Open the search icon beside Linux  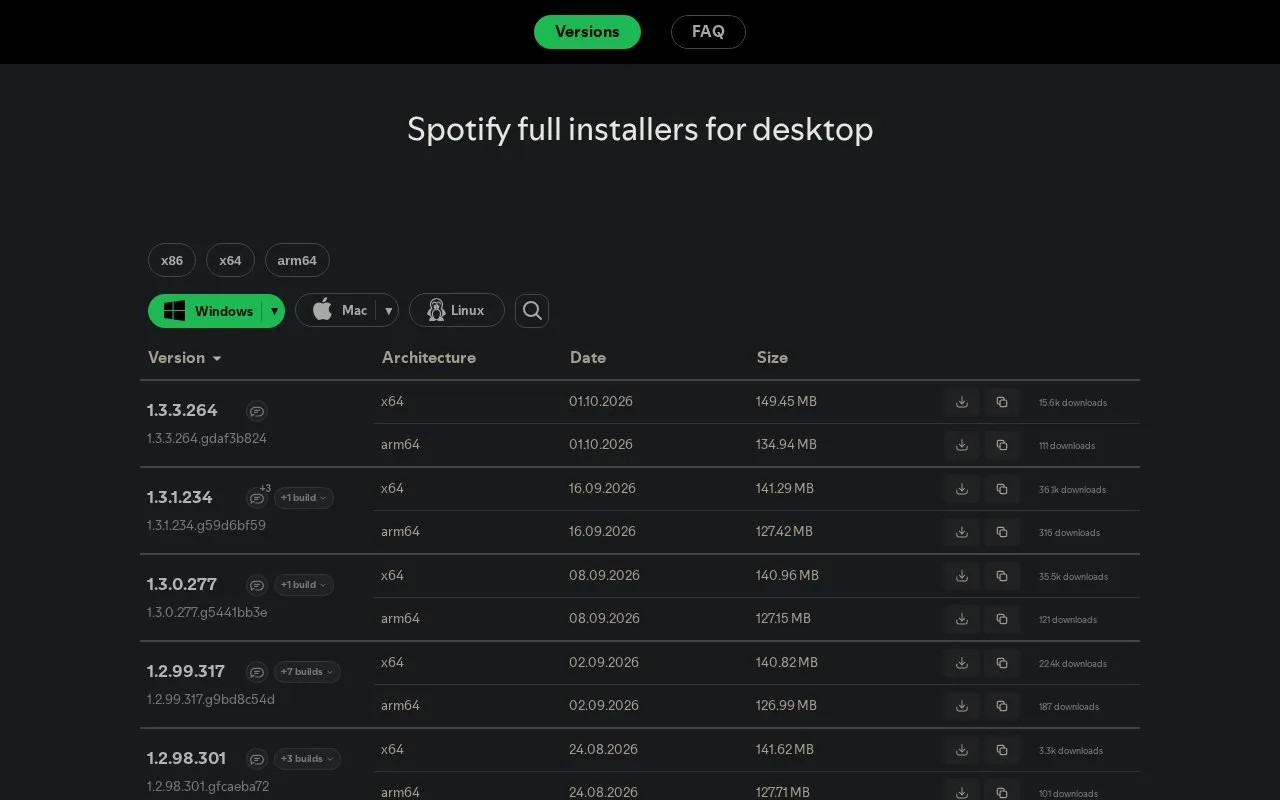[x=532, y=311]
